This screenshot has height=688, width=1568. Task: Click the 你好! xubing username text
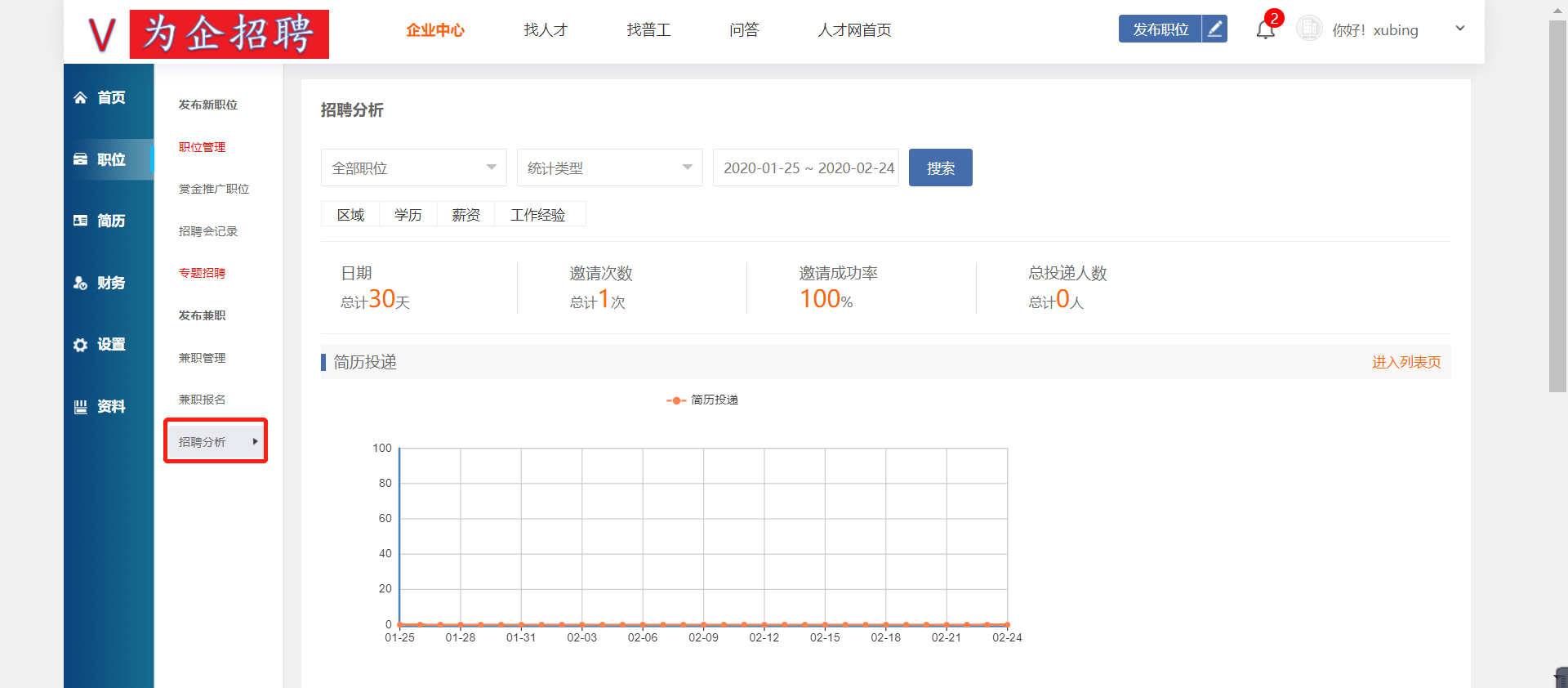1375,30
